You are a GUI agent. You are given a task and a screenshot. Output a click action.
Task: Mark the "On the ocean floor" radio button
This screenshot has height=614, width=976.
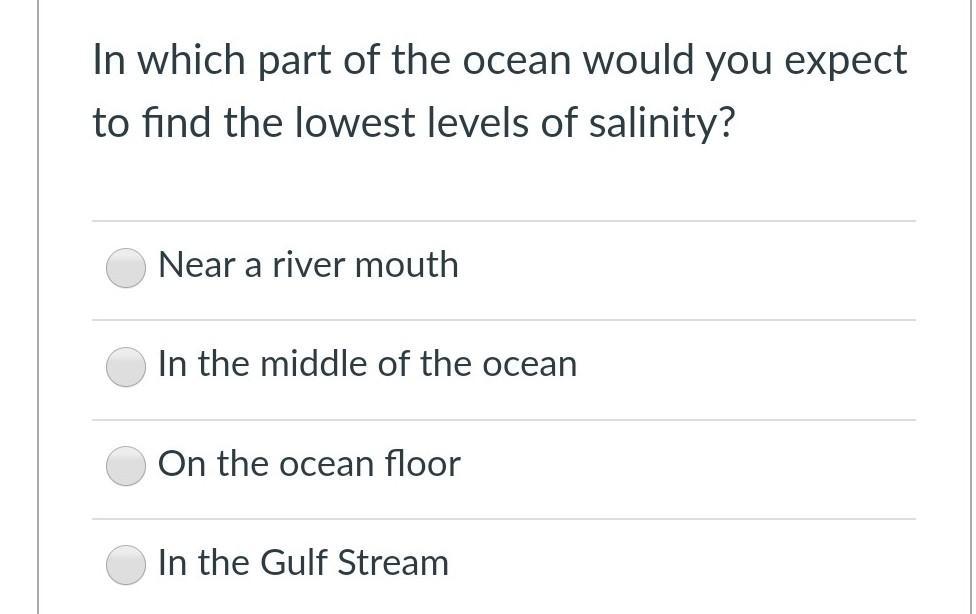point(126,465)
